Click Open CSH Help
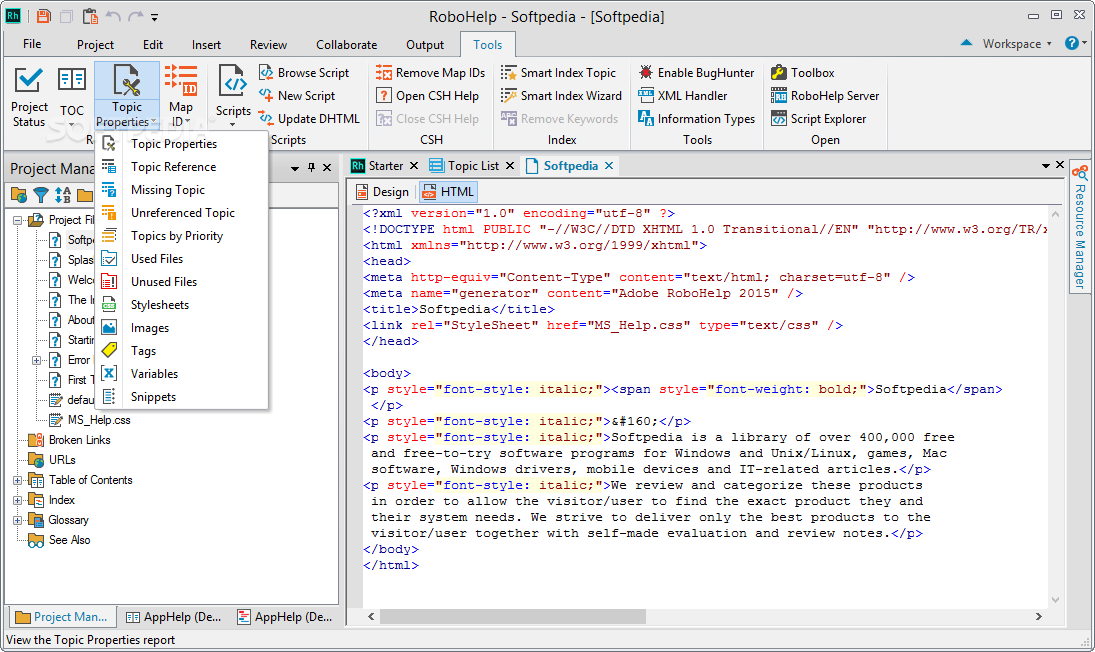 click(x=427, y=96)
